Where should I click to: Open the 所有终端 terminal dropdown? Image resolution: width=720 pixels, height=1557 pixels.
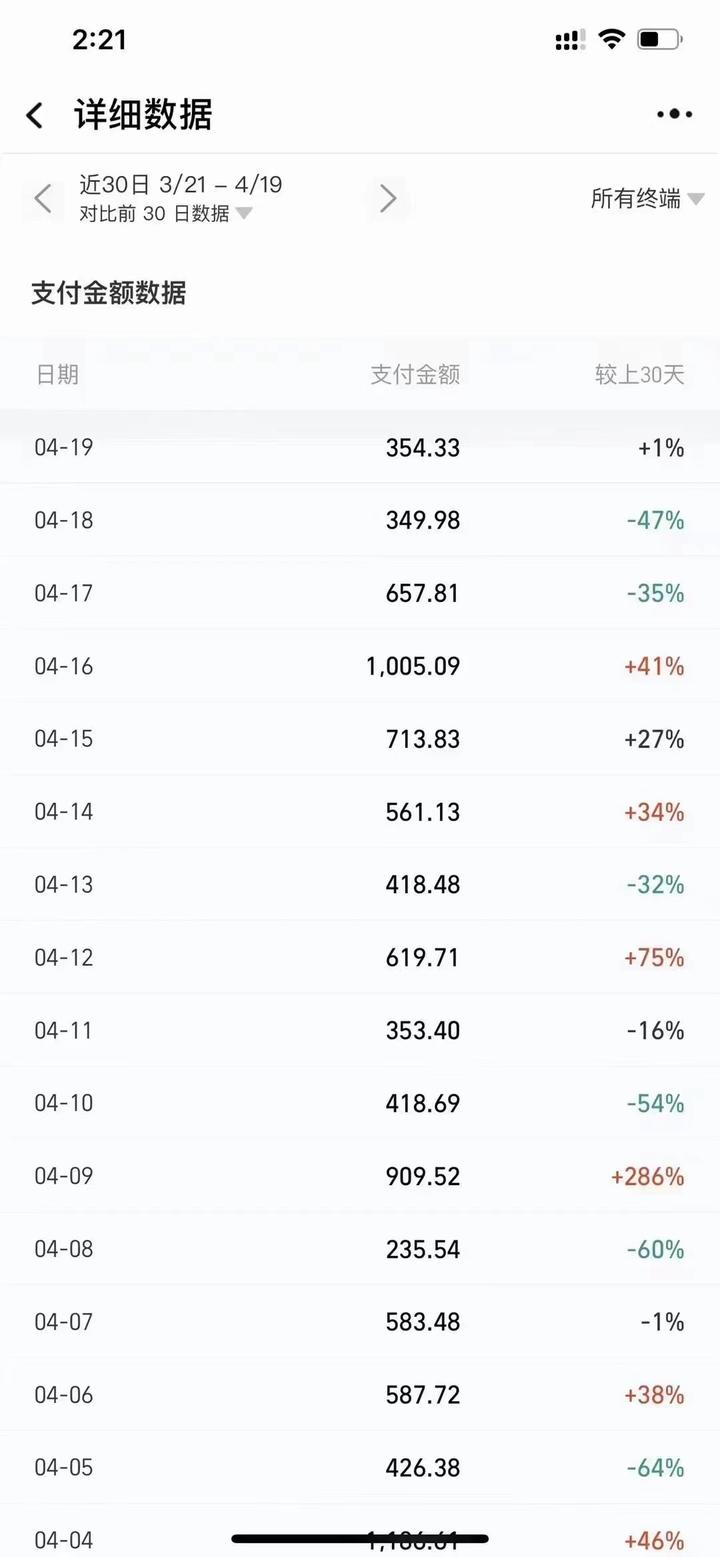click(x=646, y=199)
